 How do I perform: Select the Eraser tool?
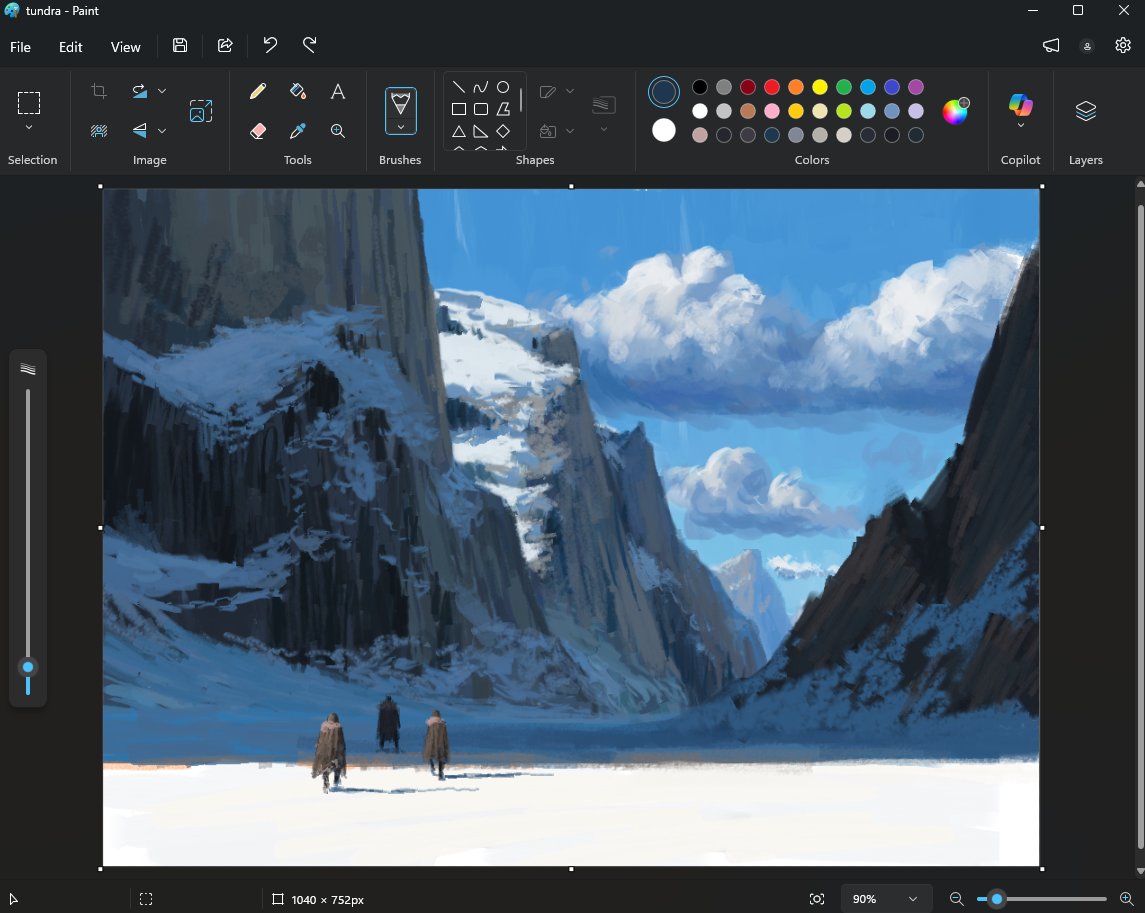[258, 131]
